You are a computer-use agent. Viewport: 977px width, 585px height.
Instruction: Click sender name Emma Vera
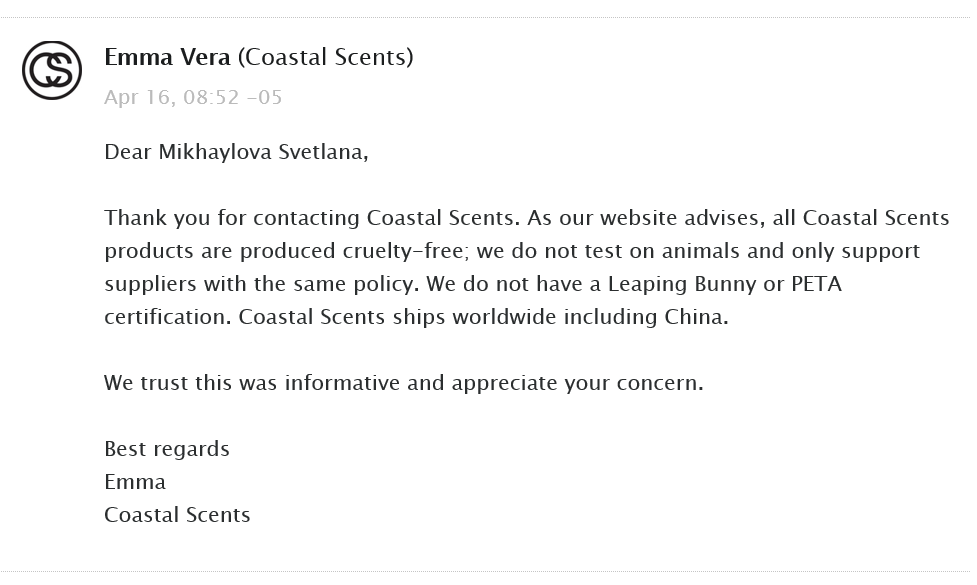click(x=167, y=57)
